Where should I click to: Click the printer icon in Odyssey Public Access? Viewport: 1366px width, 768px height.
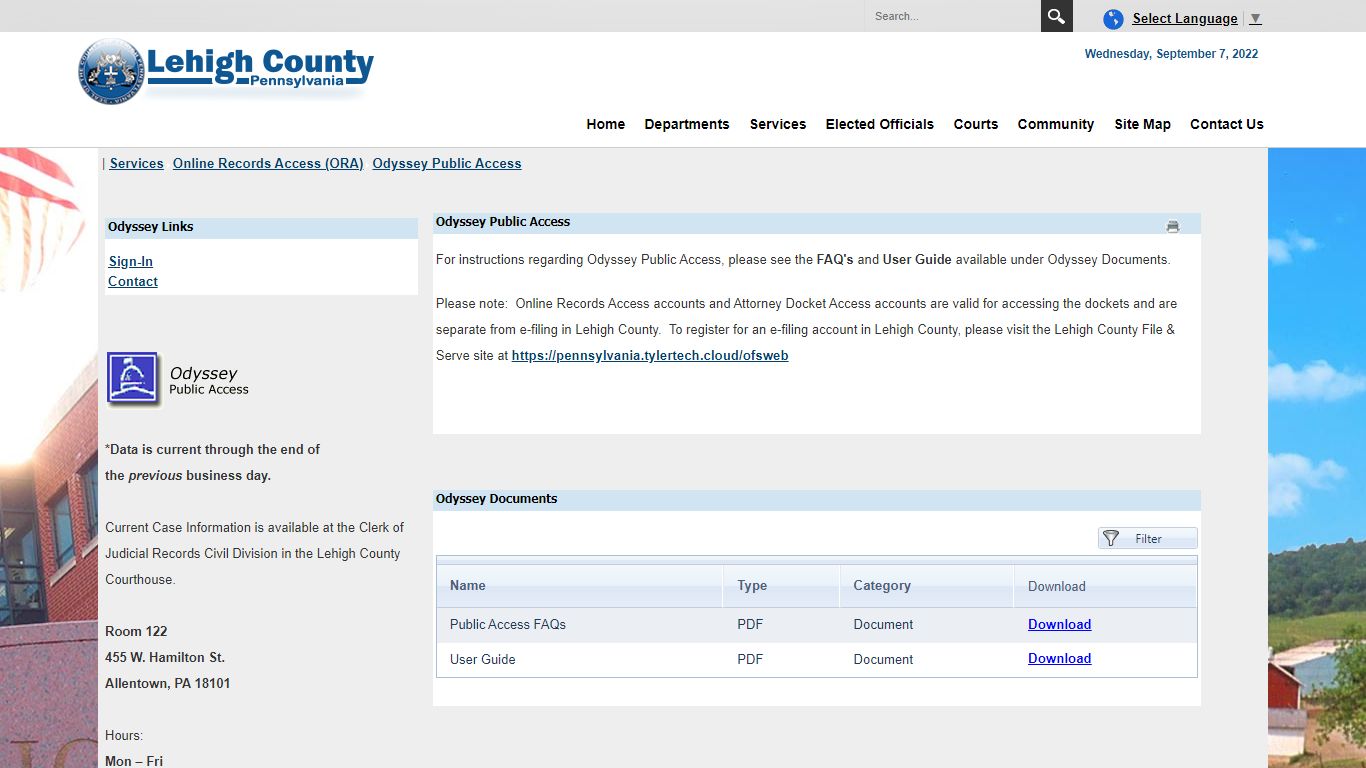point(1172,227)
